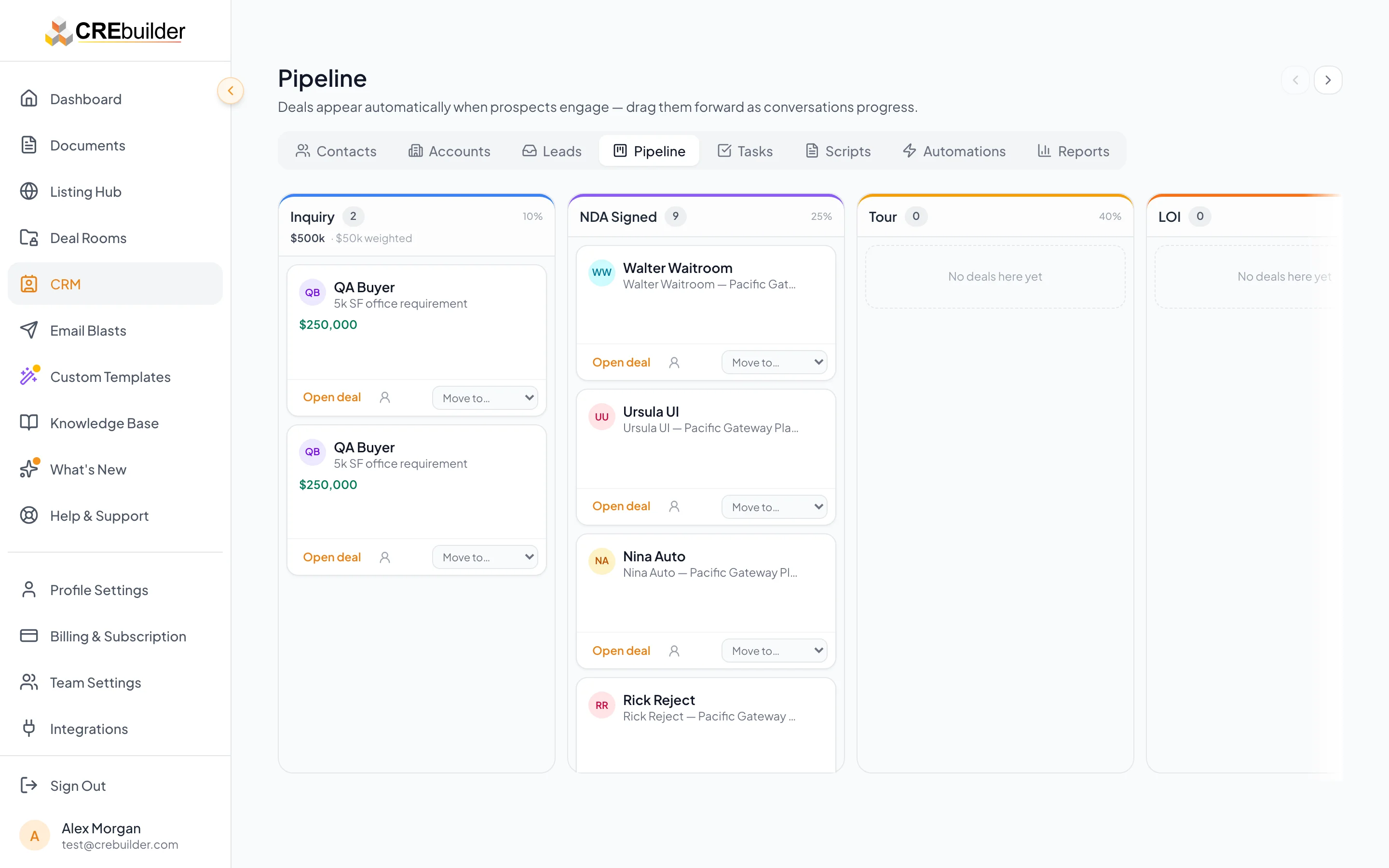Click the NA avatar on Nina Auto
Screen dimensions: 1389x868
pos(601,560)
